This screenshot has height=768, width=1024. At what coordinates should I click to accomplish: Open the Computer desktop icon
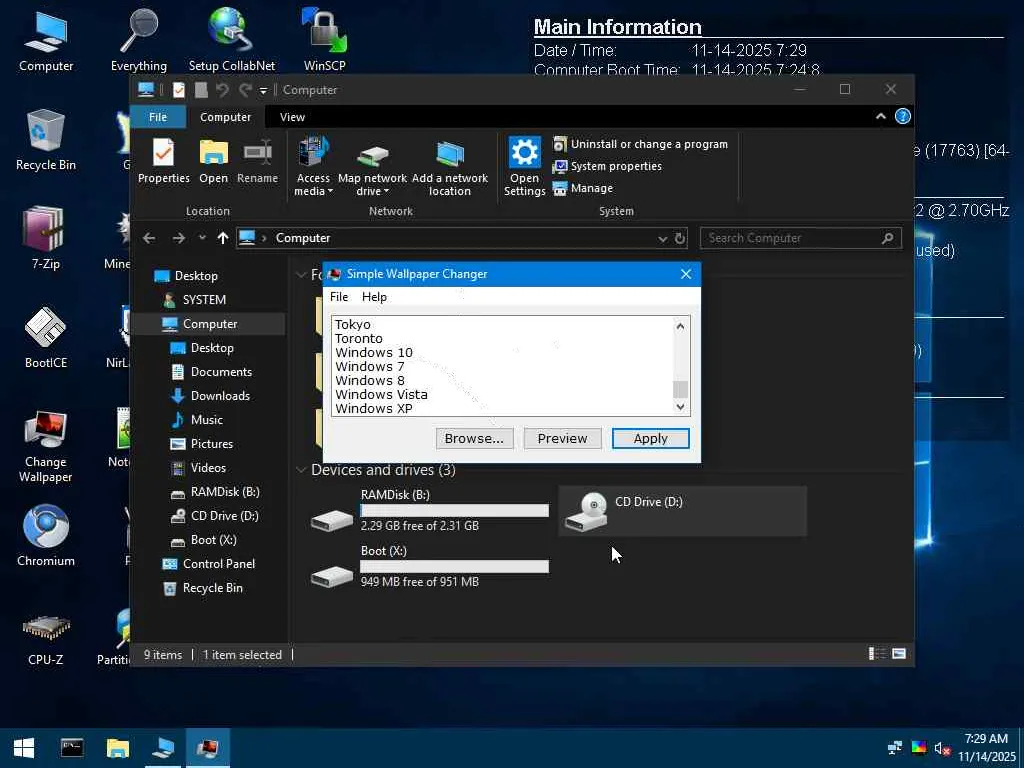coord(46,39)
